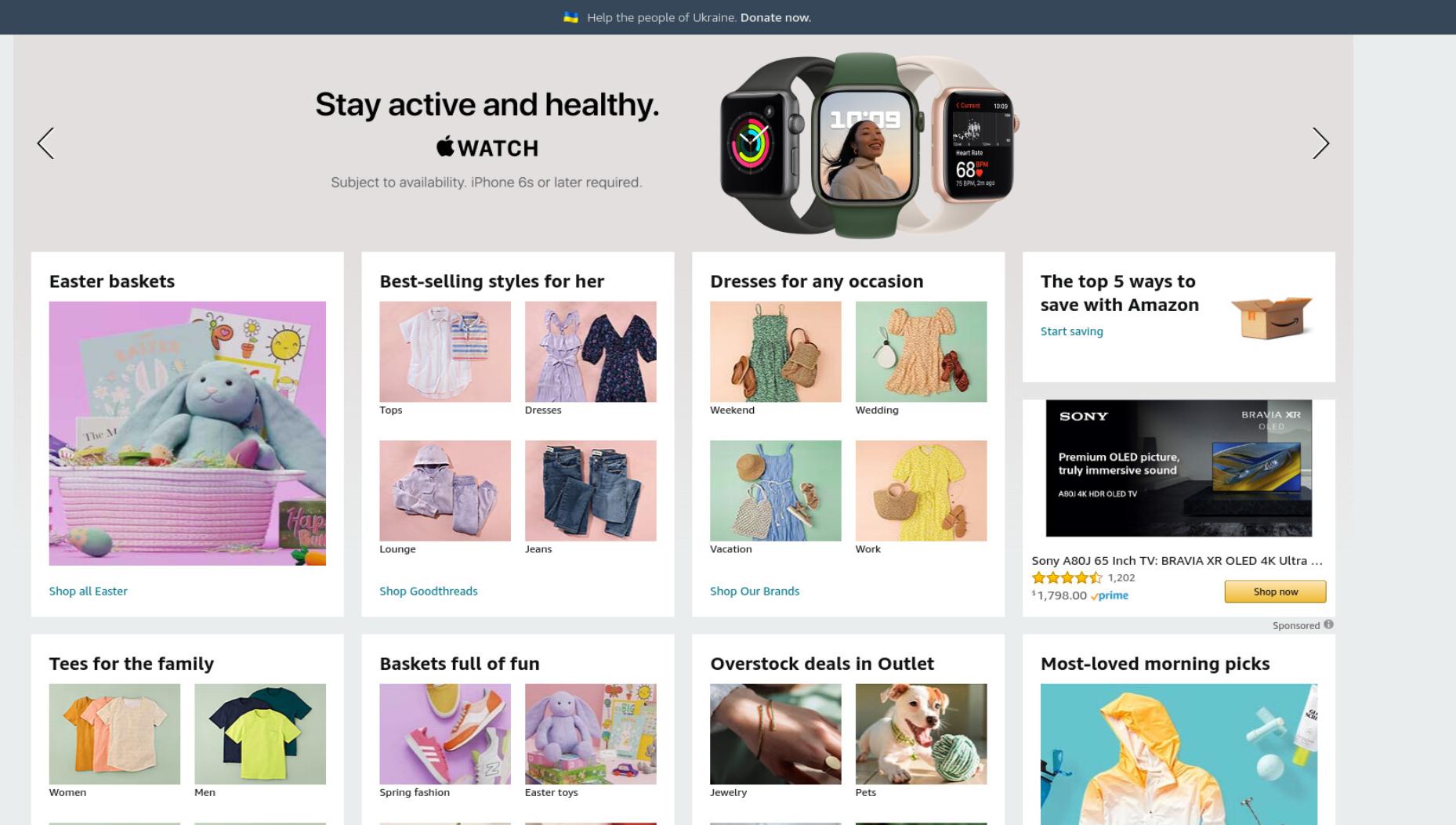
Task: Open the Amazon box savings image
Action: (x=1271, y=317)
